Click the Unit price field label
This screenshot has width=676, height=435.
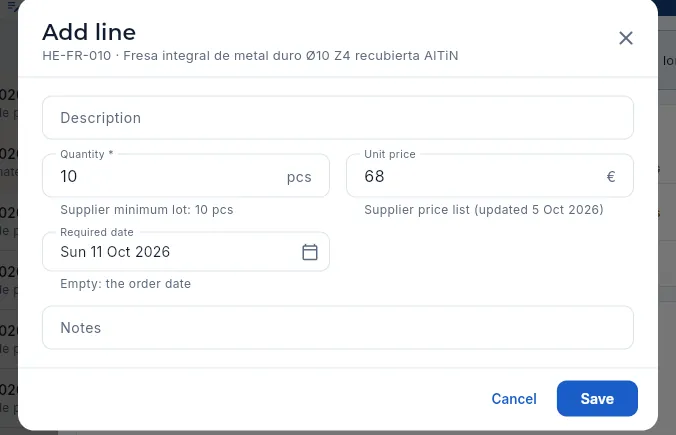390,154
